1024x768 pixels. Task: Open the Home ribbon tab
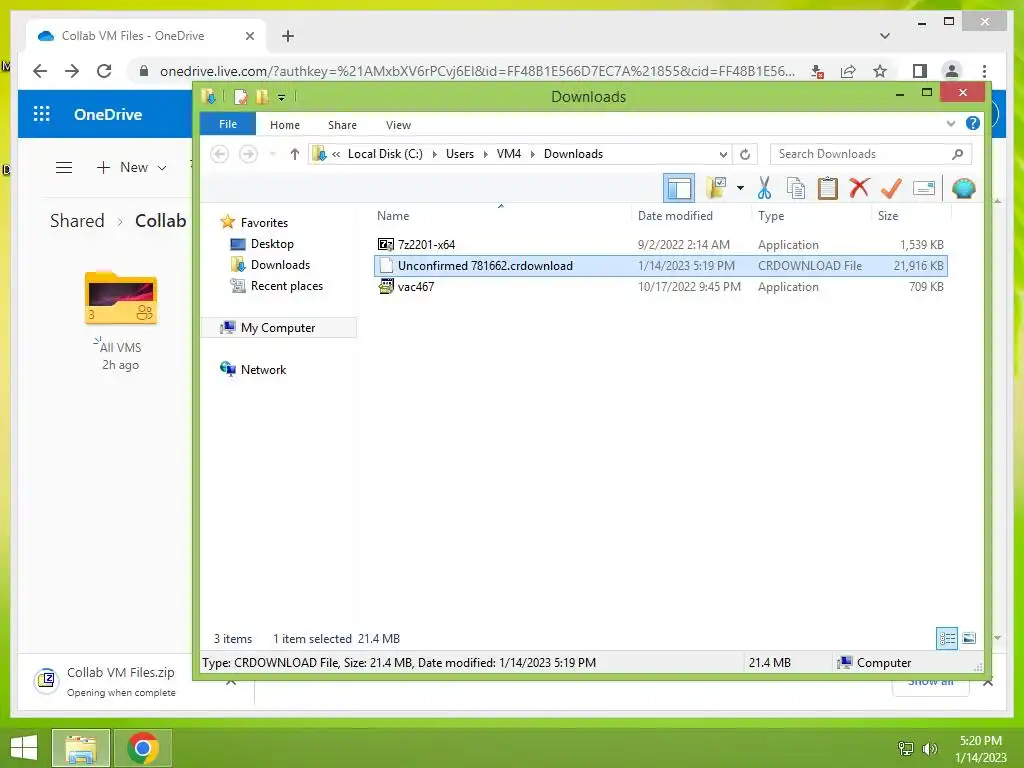point(285,125)
